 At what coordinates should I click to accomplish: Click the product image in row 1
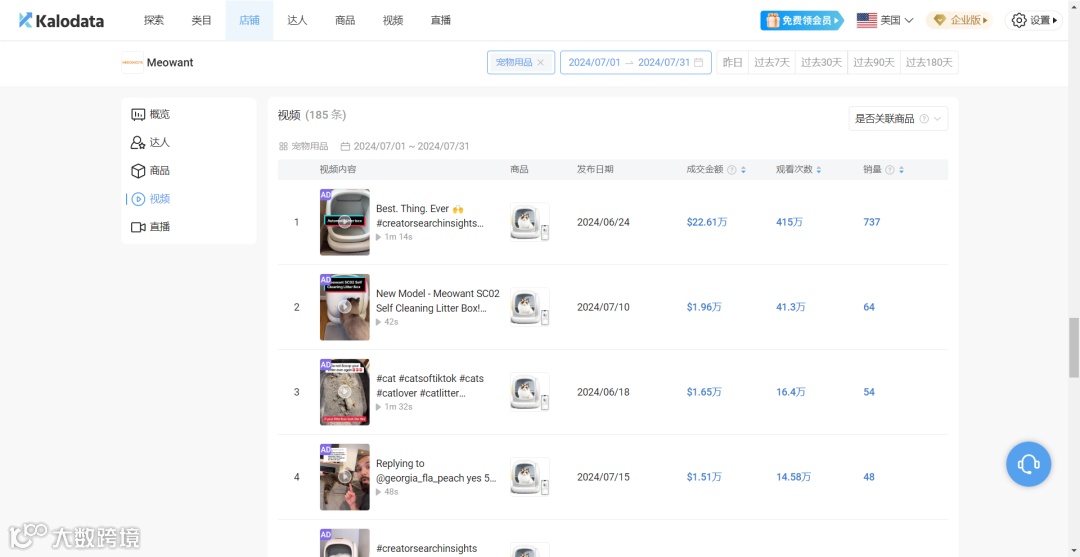pos(530,222)
